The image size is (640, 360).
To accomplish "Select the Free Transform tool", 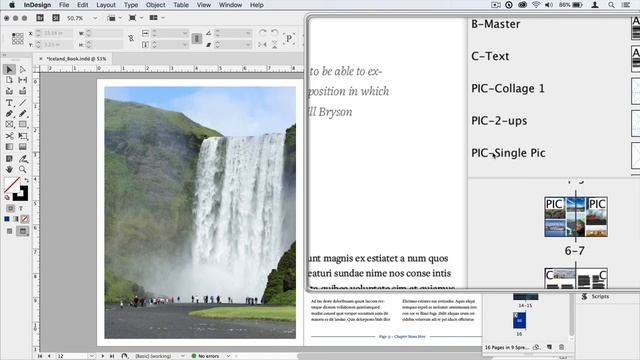I will [x=23, y=136].
